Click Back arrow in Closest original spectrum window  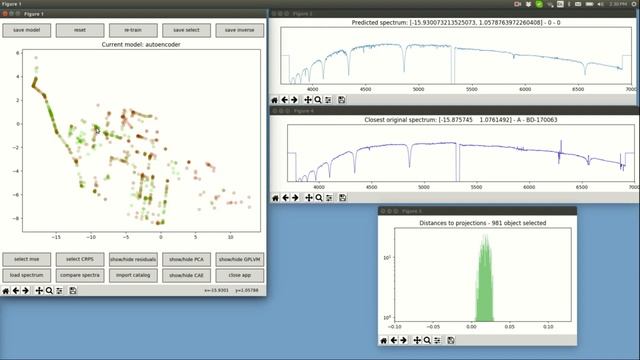(x=285, y=198)
